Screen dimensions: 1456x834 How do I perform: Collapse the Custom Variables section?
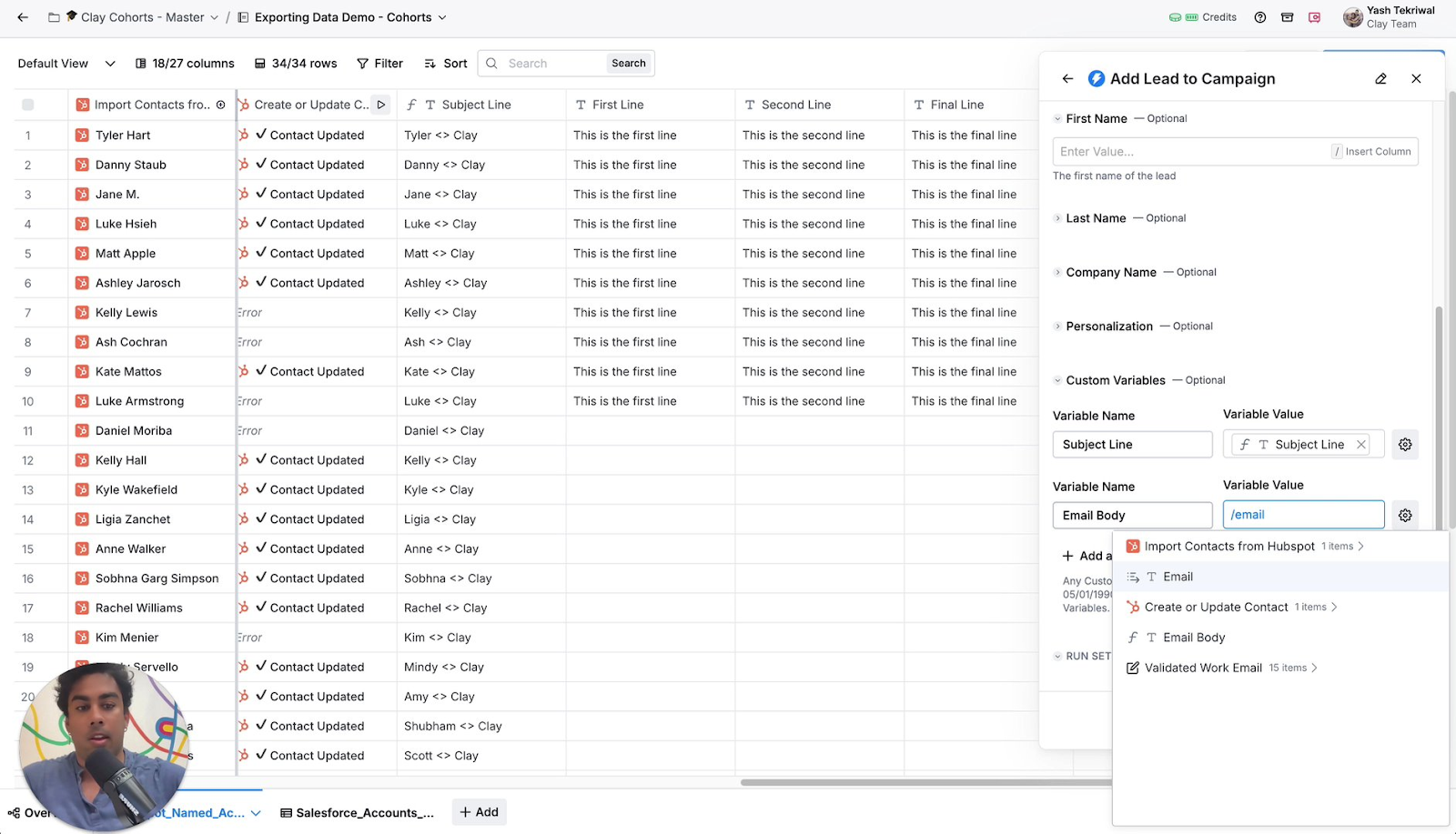1057,381
